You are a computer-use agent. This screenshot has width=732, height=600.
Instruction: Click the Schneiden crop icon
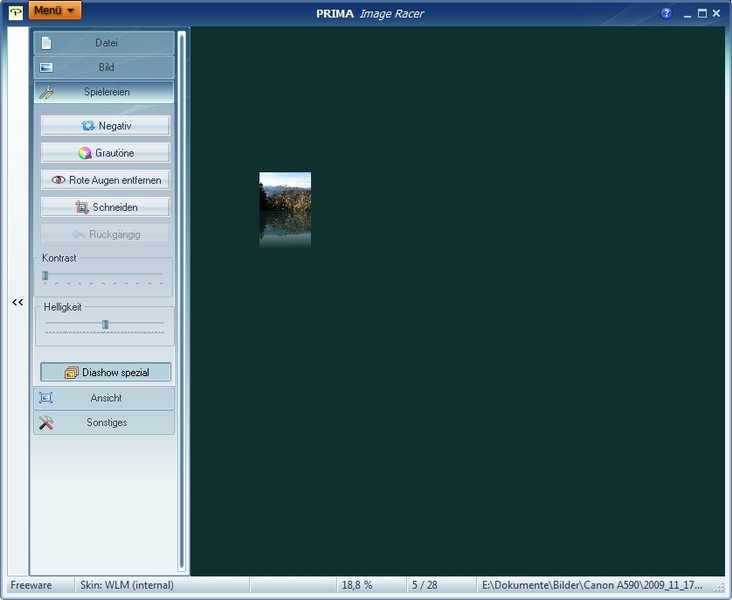coord(82,207)
